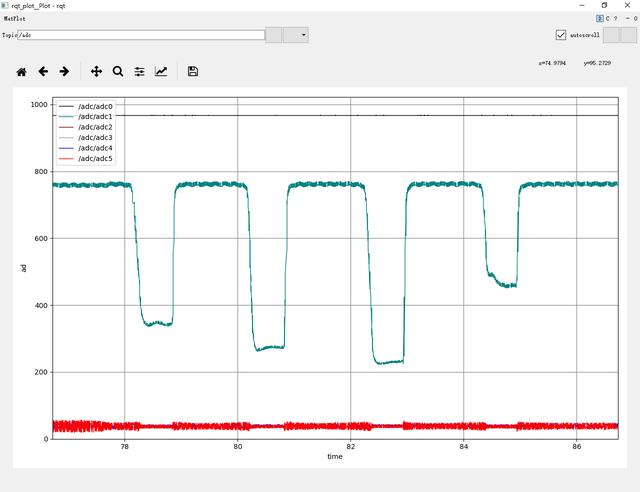Screen dimensions: 640x492
Task: Click the y=95.2729 cursor coordinate readout
Action: 597,63
